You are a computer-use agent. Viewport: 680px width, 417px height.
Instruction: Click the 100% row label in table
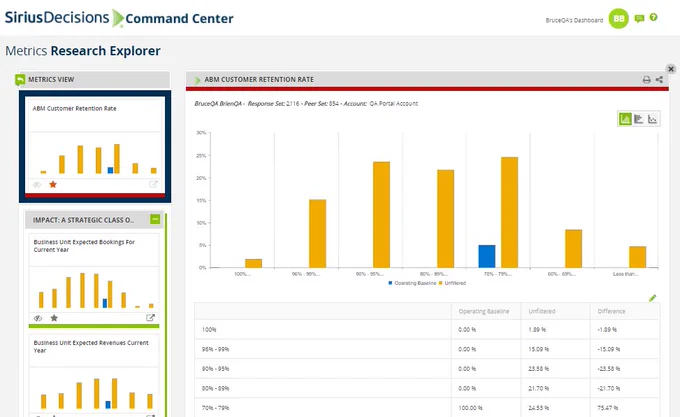coord(209,330)
